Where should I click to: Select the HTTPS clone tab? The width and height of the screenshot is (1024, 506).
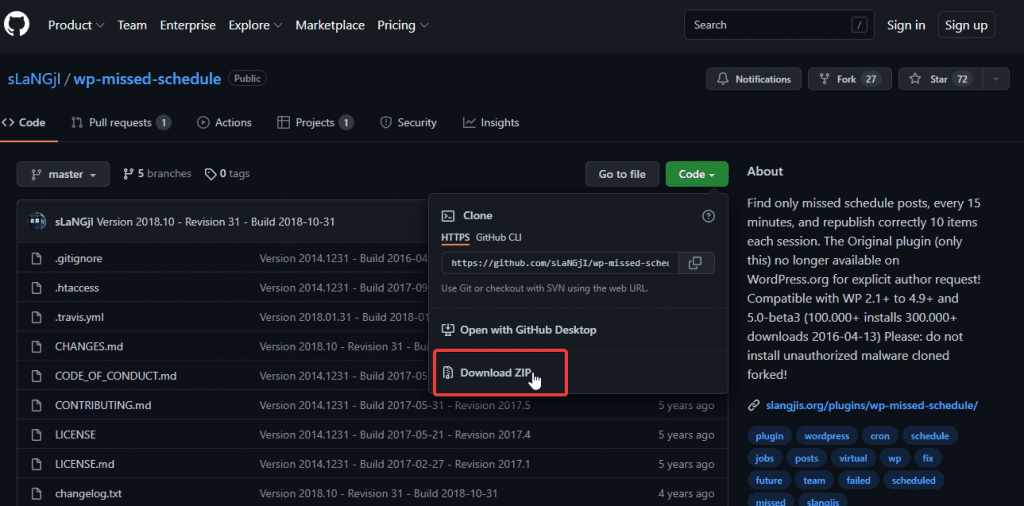[x=455, y=237]
